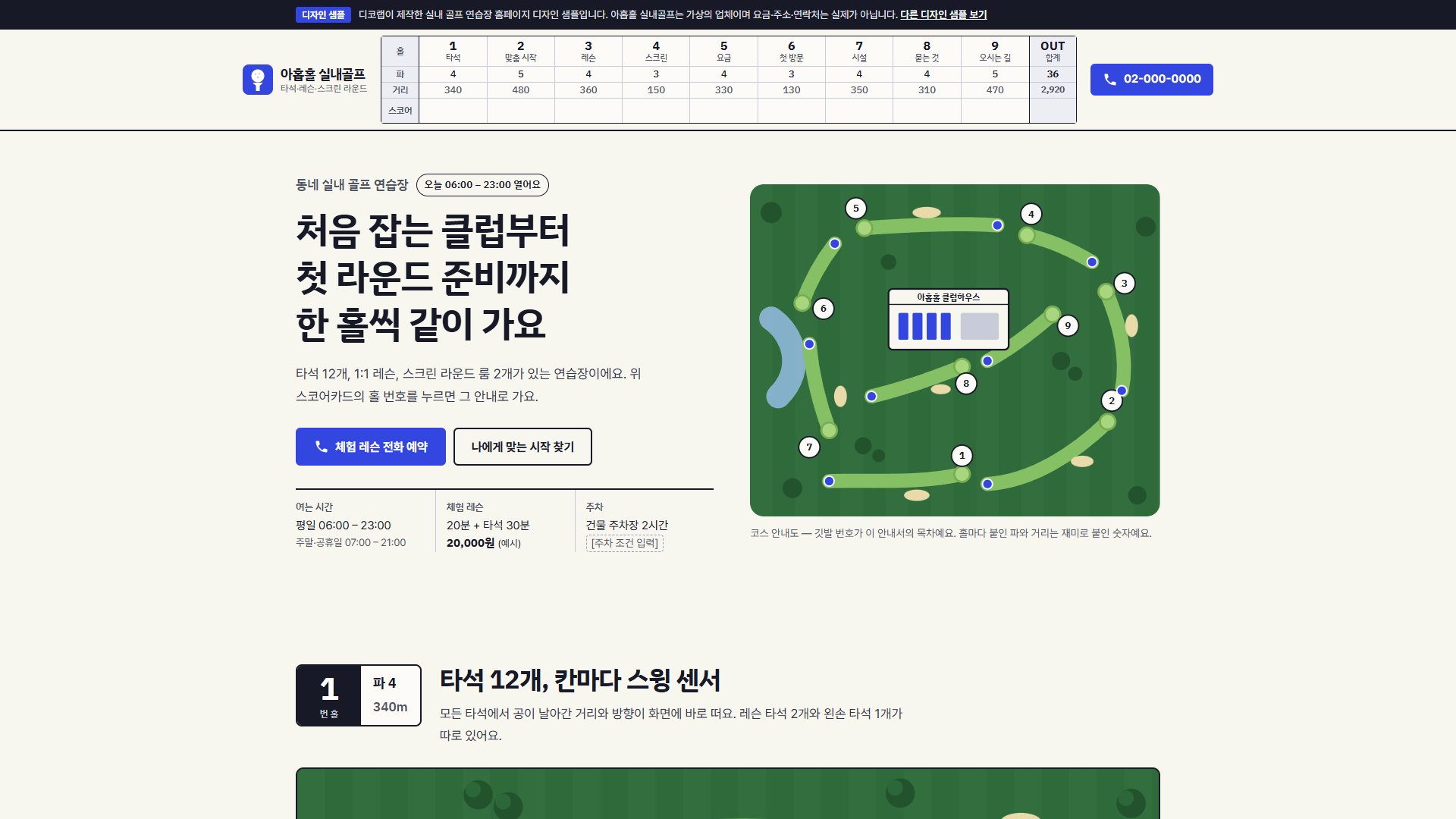Click the [주차 조건 입력] placeholder text
The image size is (1456, 819).
point(625,543)
